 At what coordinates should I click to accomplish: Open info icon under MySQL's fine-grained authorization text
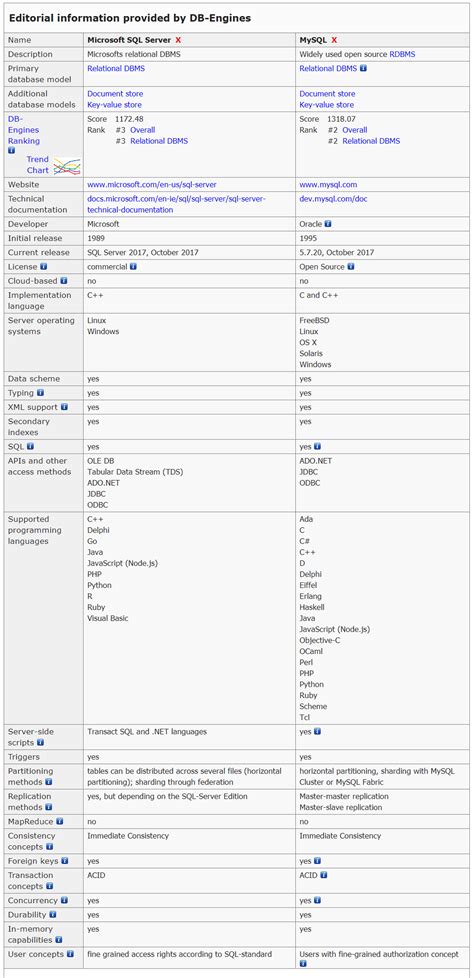[303, 964]
